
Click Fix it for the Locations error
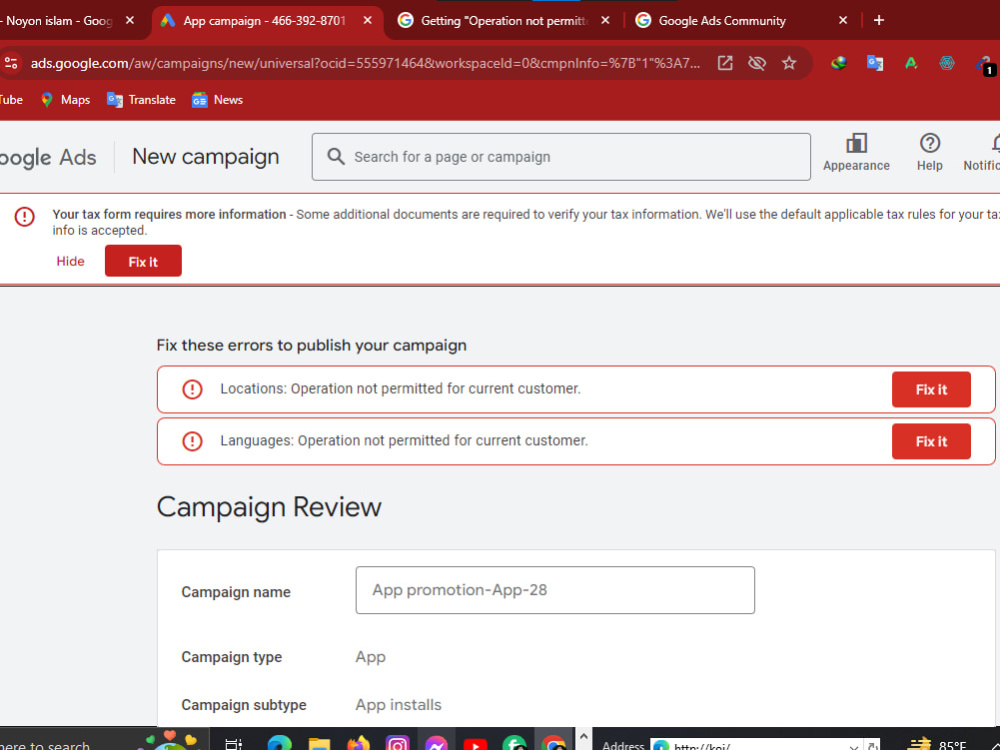(x=931, y=389)
